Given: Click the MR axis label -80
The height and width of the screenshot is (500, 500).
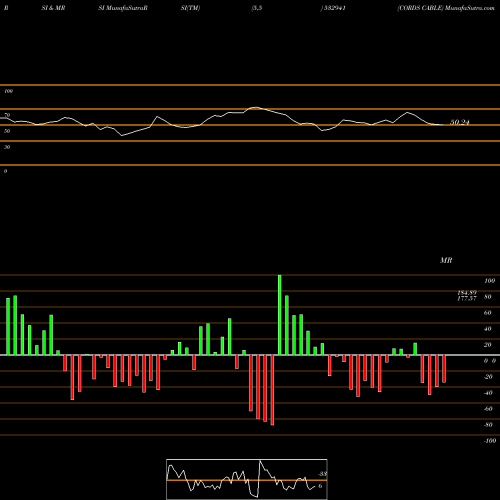Looking at the screenshot, I should pyautogui.click(x=488, y=425).
